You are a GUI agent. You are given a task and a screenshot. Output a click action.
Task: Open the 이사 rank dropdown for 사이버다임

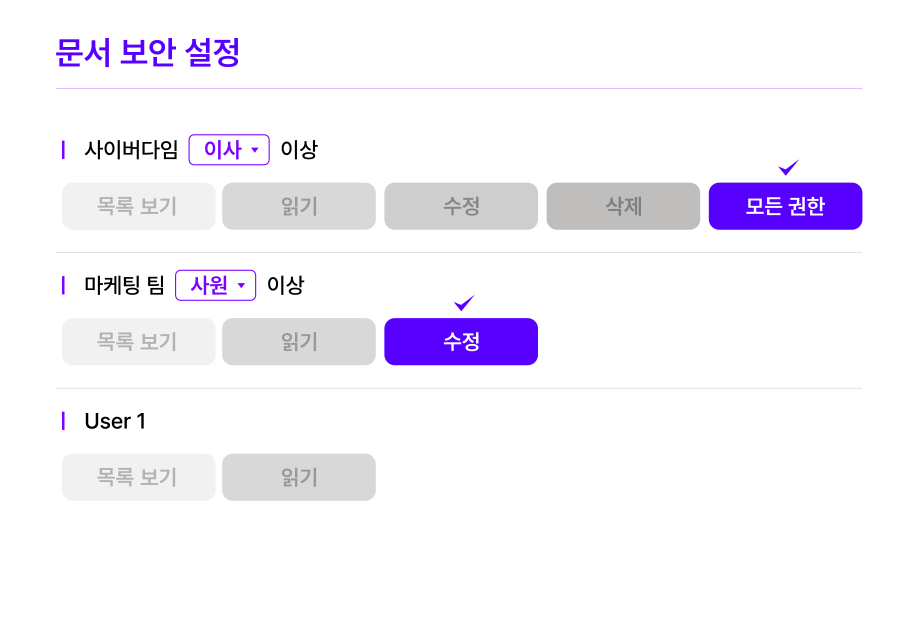[229, 150]
